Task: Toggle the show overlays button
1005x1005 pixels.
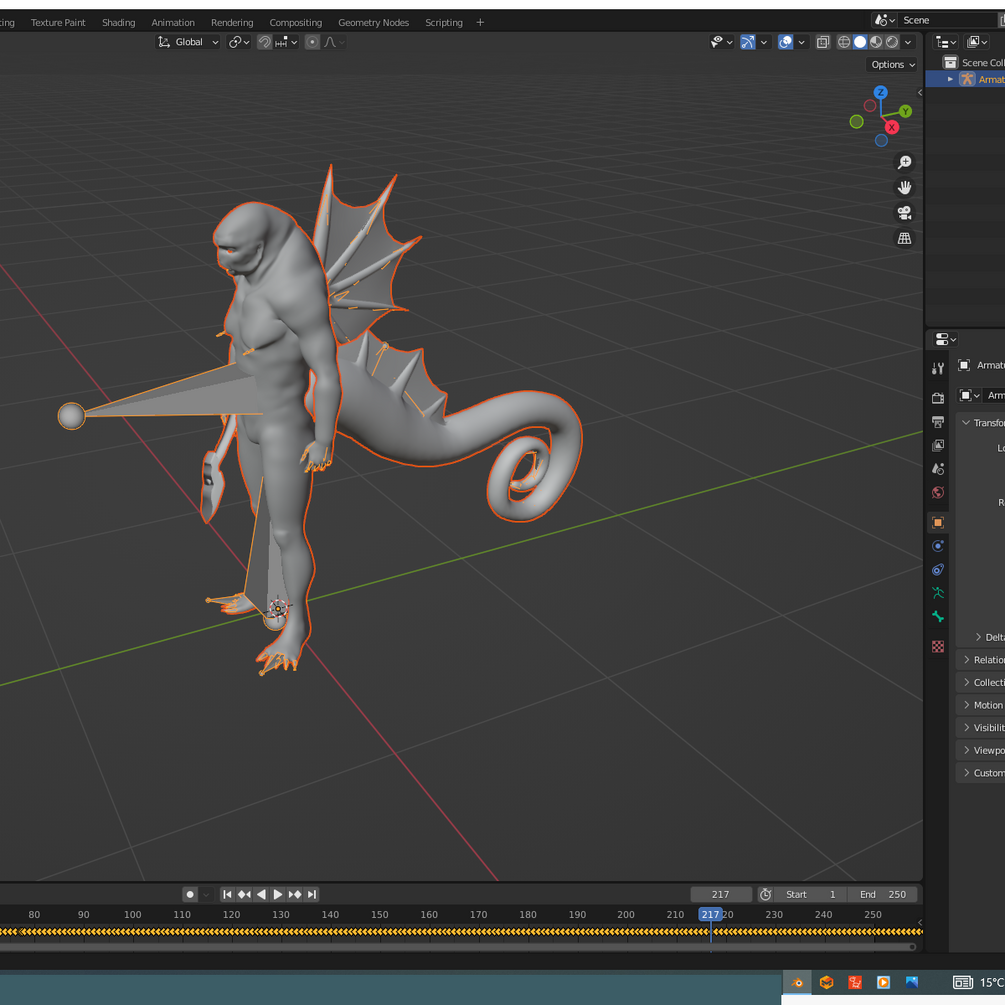Action: click(x=785, y=42)
